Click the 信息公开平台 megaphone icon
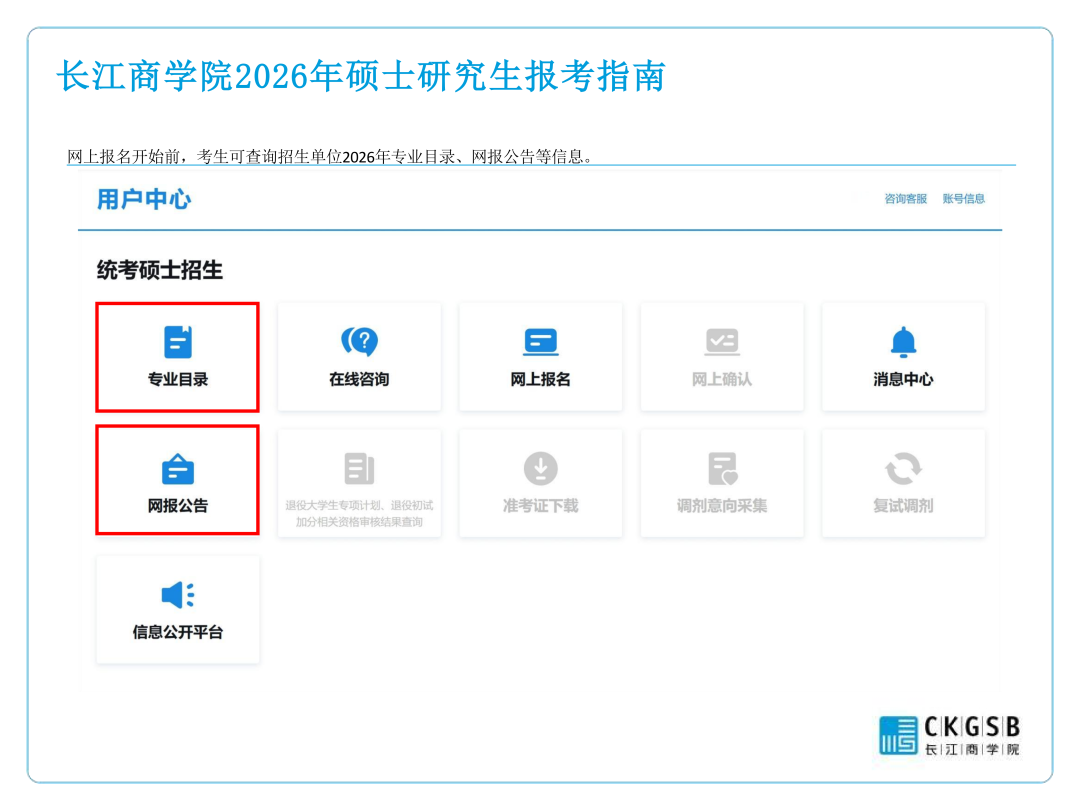The width and height of the screenshot is (1080, 810). coord(177,595)
